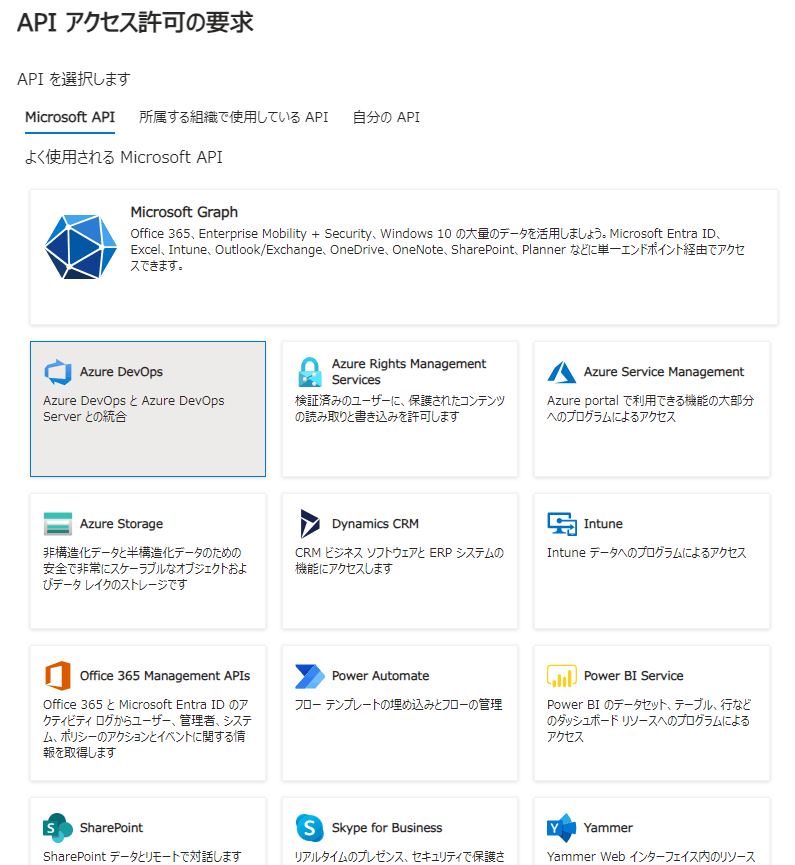
Task: Click the Power Automate blue arrow icon
Action: (x=310, y=676)
